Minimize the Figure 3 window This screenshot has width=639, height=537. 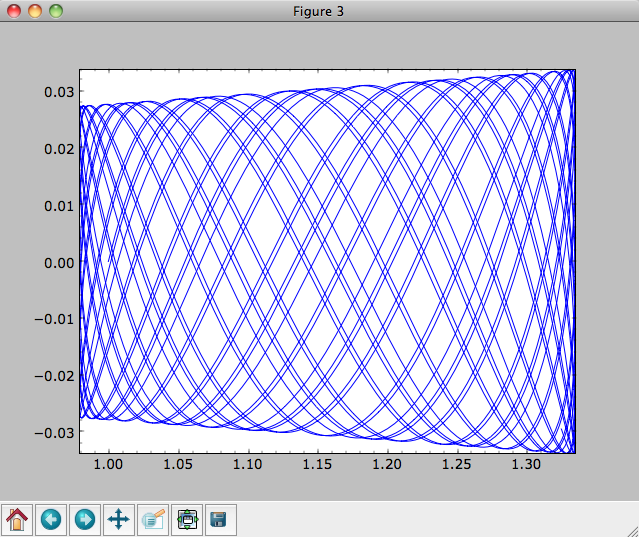pos(35,11)
